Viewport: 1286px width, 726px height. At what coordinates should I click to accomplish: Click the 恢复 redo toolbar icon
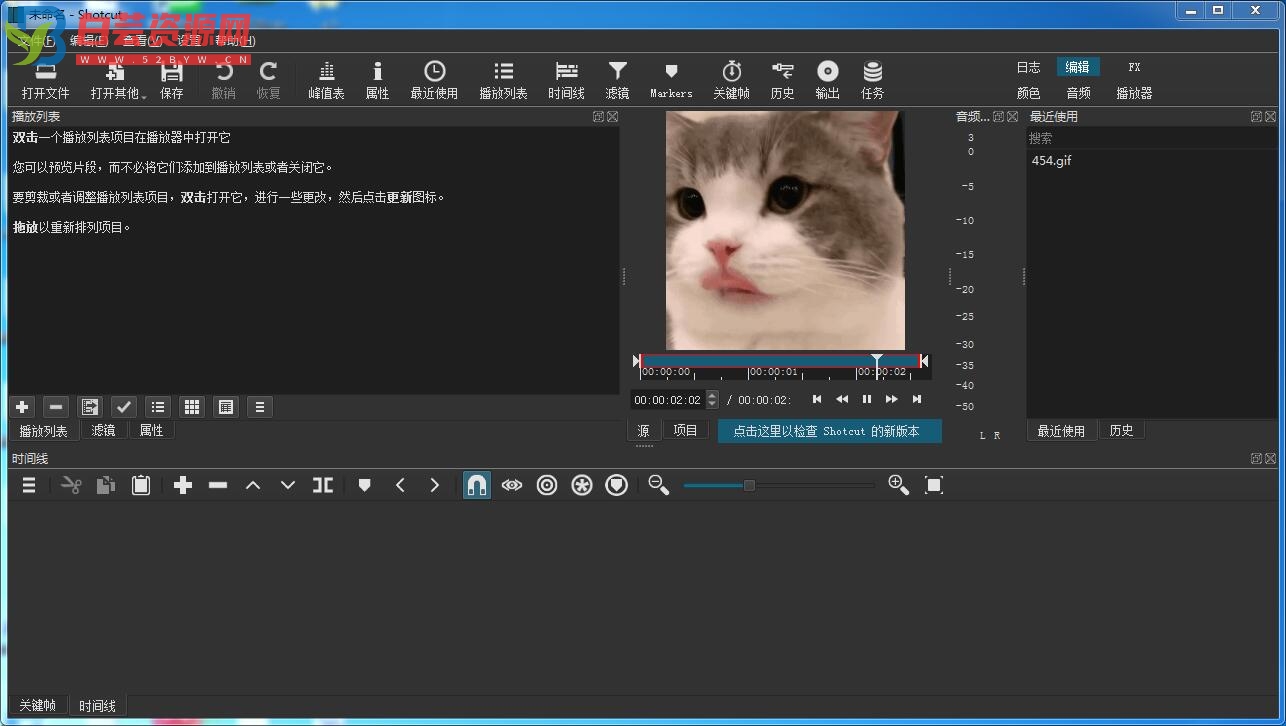point(268,80)
